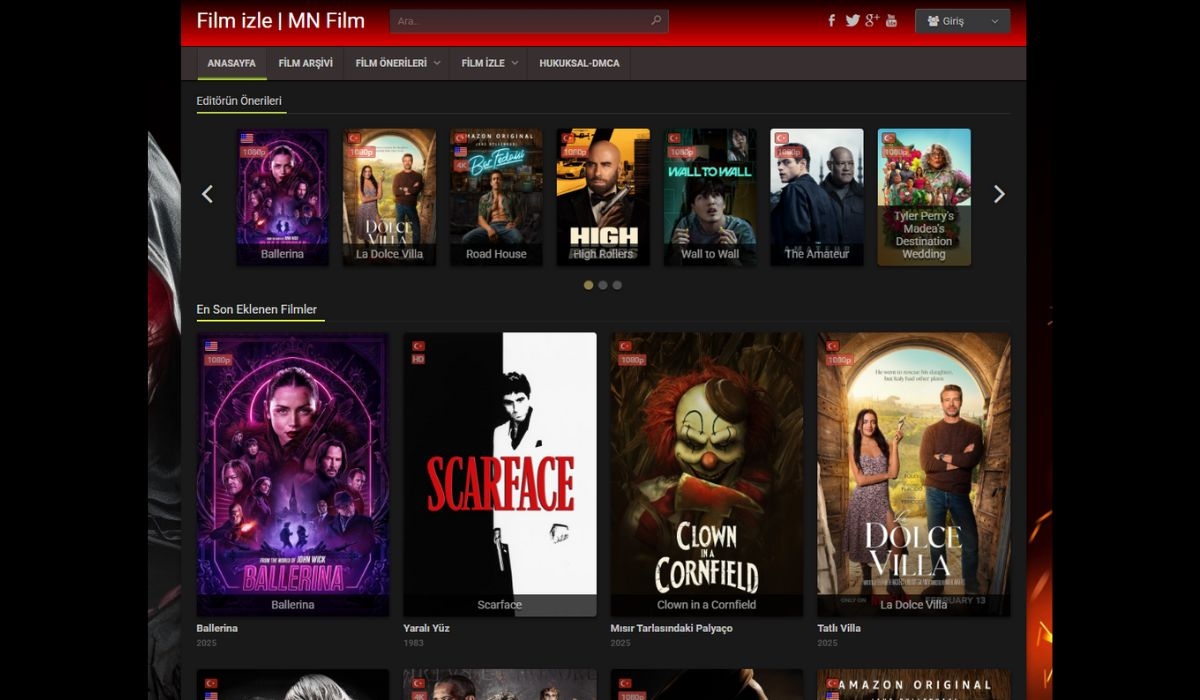The height and width of the screenshot is (700, 1200).
Task: Go to the Anasayfa tab
Action: (x=231, y=63)
